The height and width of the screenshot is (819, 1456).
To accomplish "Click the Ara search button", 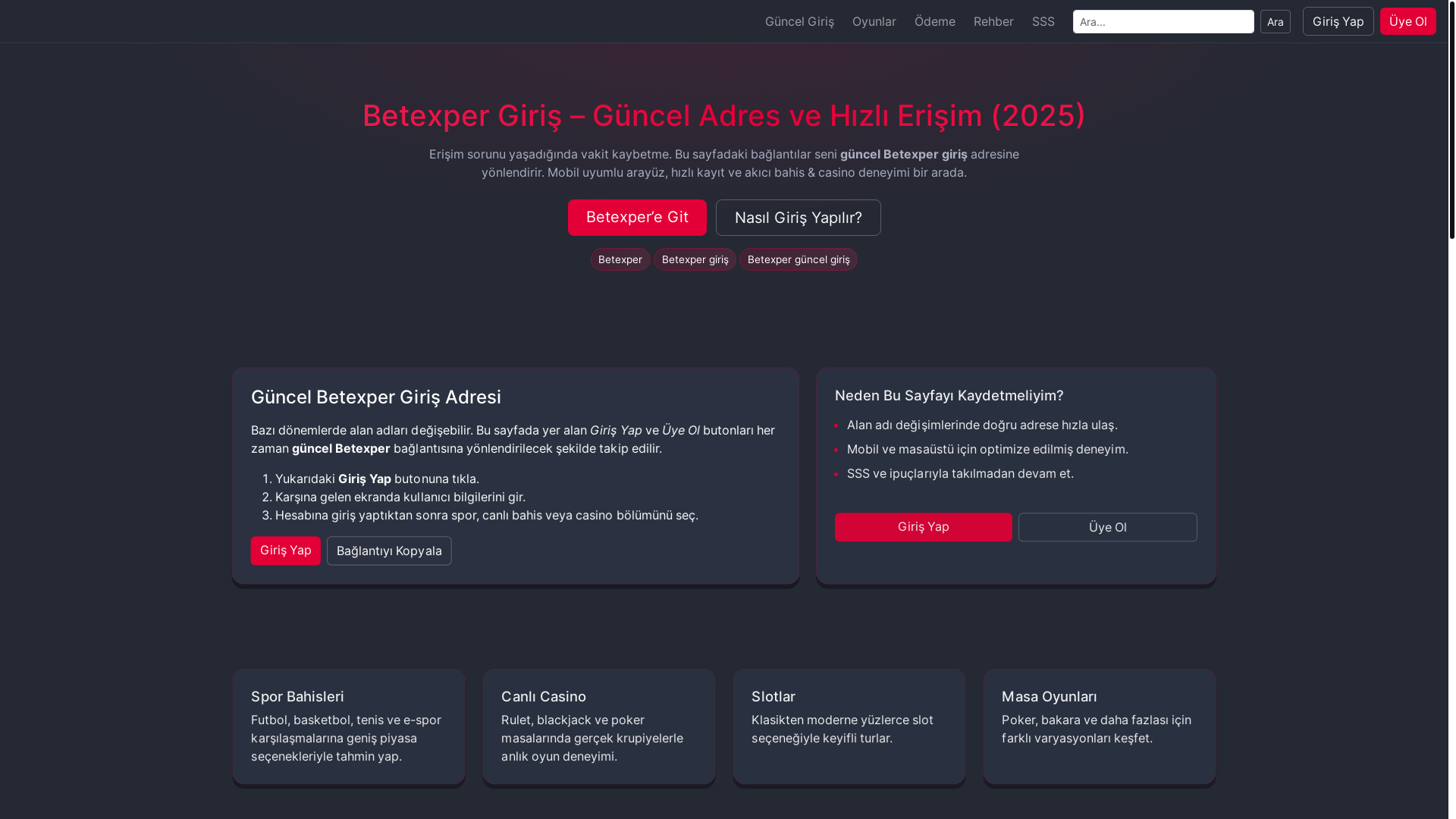I will point(1276,22).
